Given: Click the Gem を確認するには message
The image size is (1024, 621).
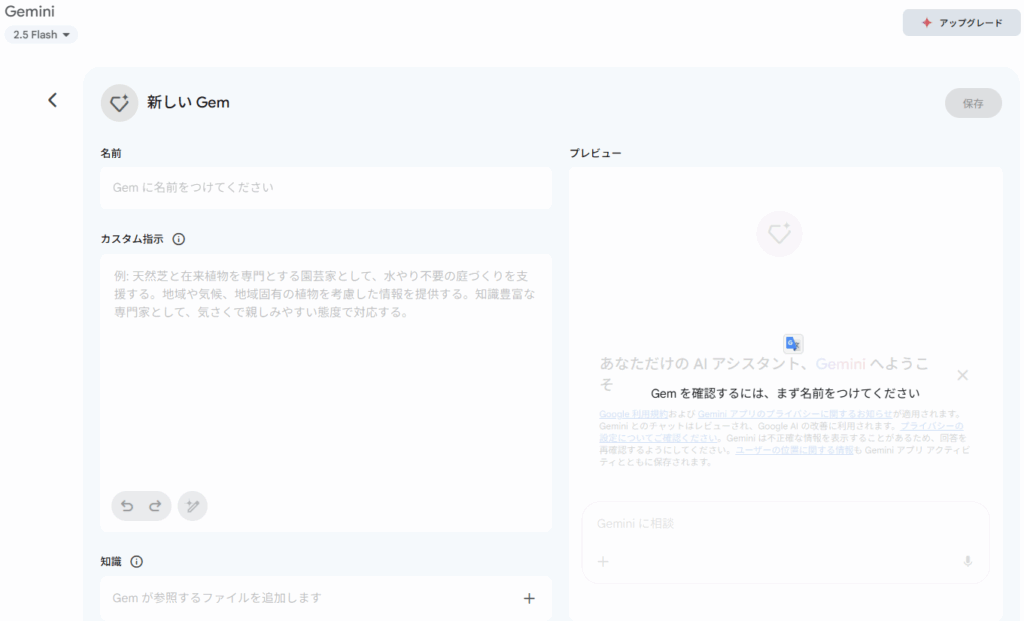Looking at the screenshot, I should pyautogui.click(x=785, y=393).
